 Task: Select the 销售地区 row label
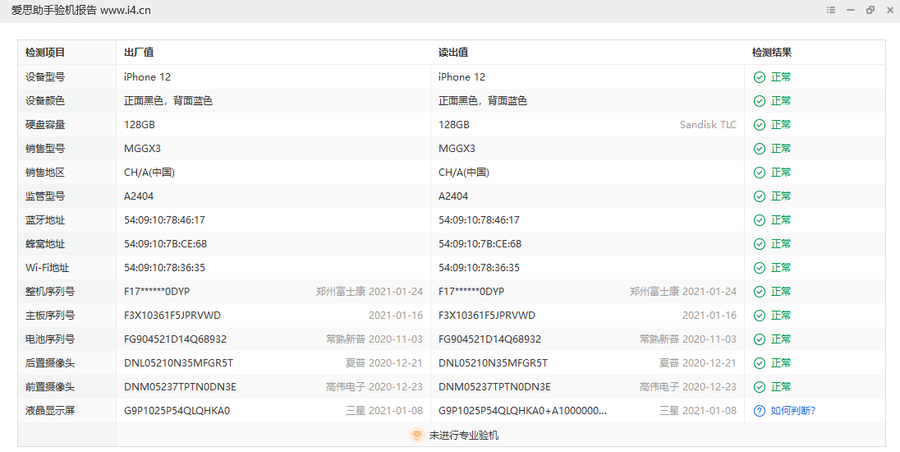(x=45, y=172)
